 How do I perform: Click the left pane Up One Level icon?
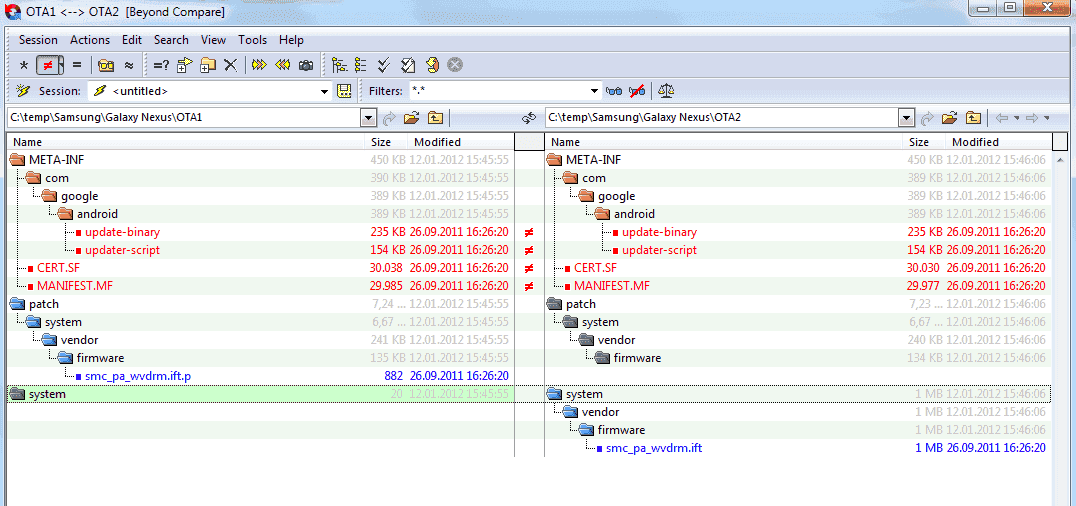point(435,117)
